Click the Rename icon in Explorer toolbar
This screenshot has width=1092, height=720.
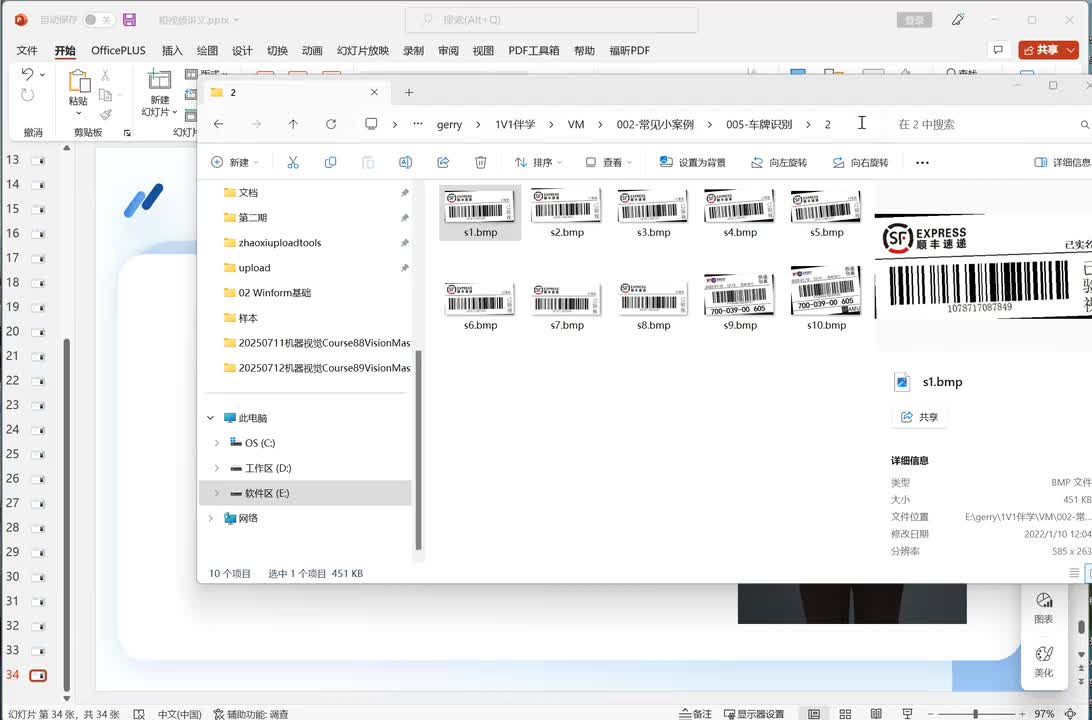pyautogui.click(x=405, y=162)
